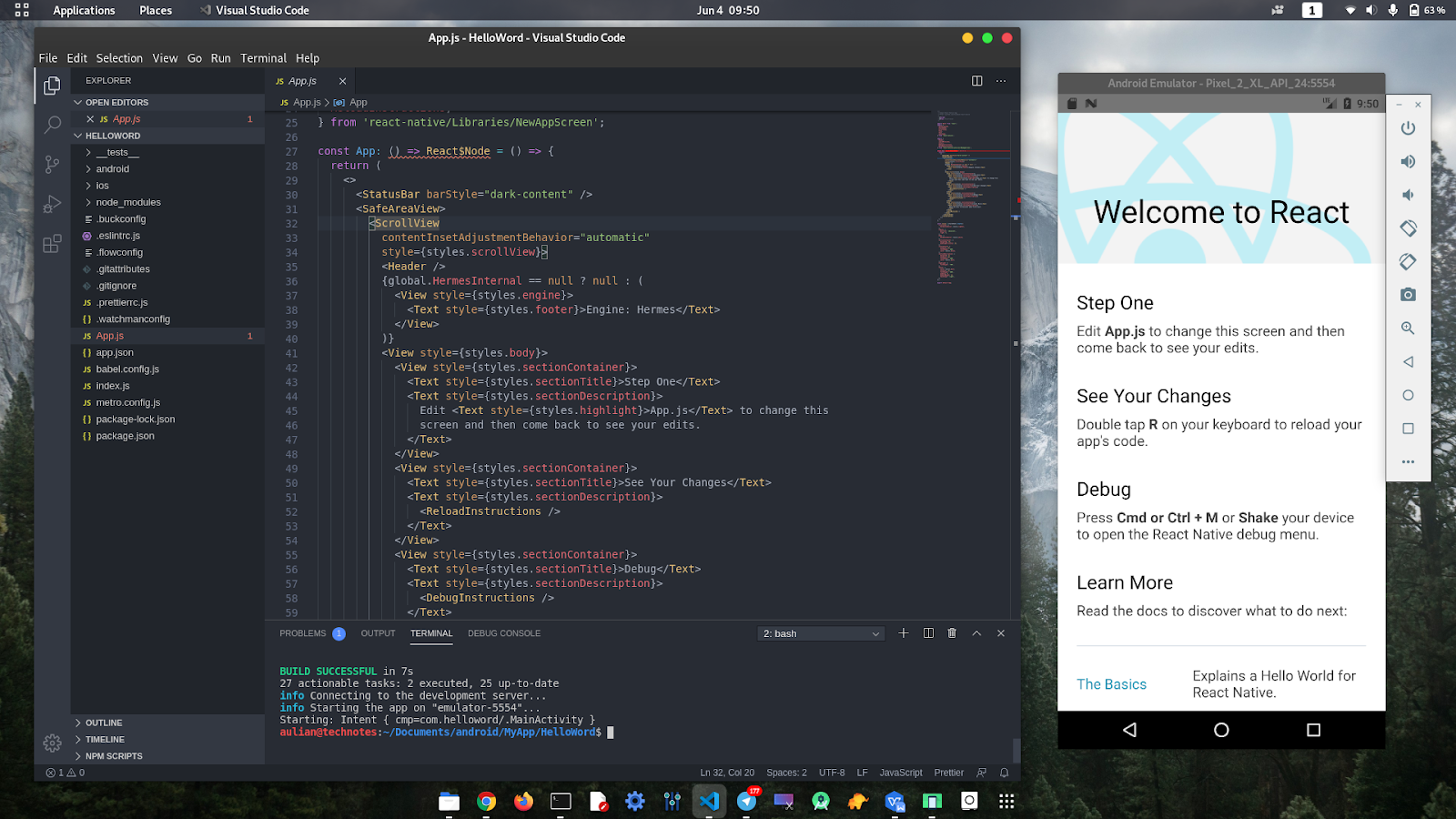Screen dimensions: 1456x819
Task: Open Source Control view in activity bar
Action: [52, 165]
